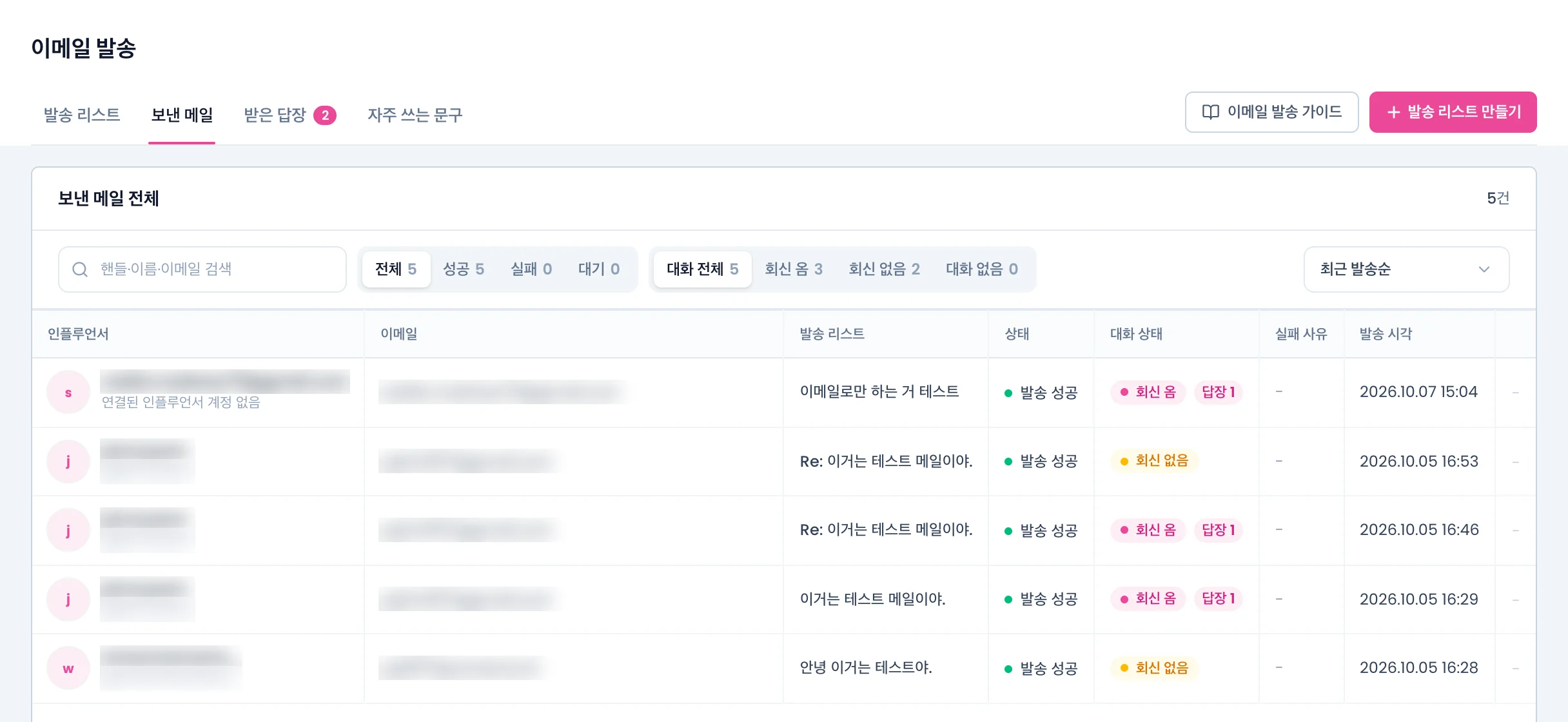This screenshot has width=1568, height=722.
Task: Click 회신 없음 badge in 16:28 row
Action: (1155, 668)
